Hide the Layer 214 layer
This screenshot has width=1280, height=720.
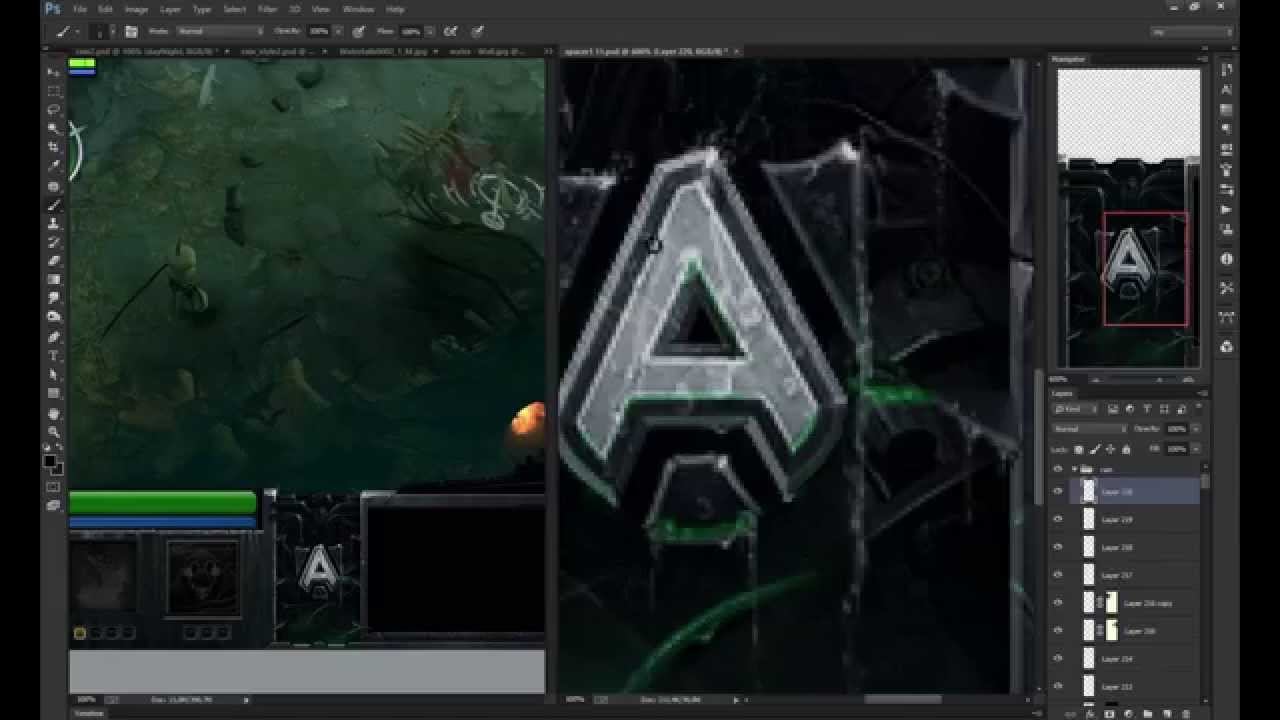[x=1058, y=659]
